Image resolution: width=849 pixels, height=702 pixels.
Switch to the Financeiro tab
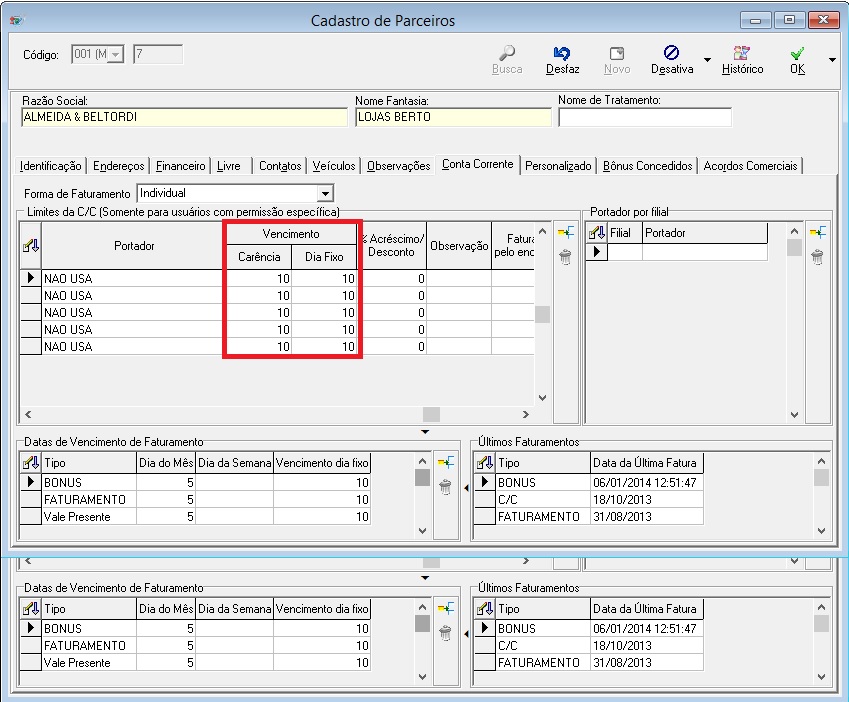[x=181, y=166]
